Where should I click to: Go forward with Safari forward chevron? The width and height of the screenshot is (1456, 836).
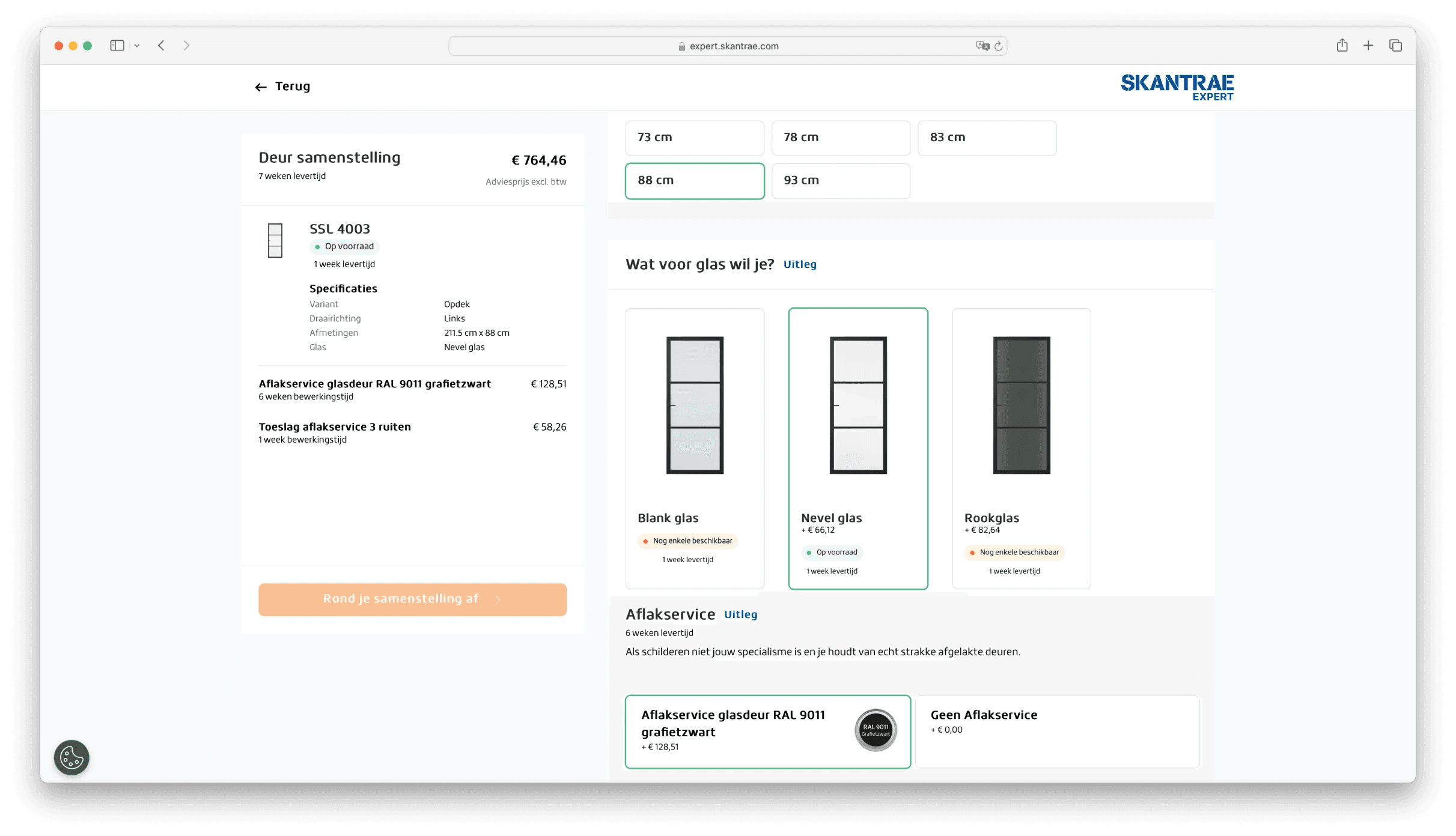pos(186,46)
